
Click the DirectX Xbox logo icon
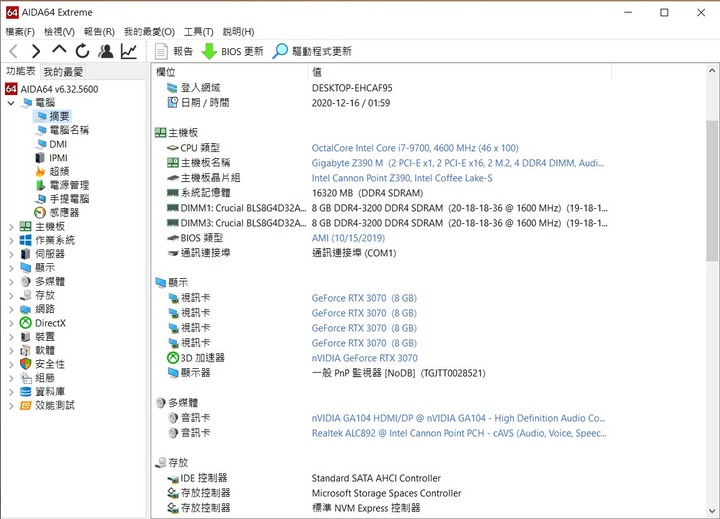click(x=26, y=323)
